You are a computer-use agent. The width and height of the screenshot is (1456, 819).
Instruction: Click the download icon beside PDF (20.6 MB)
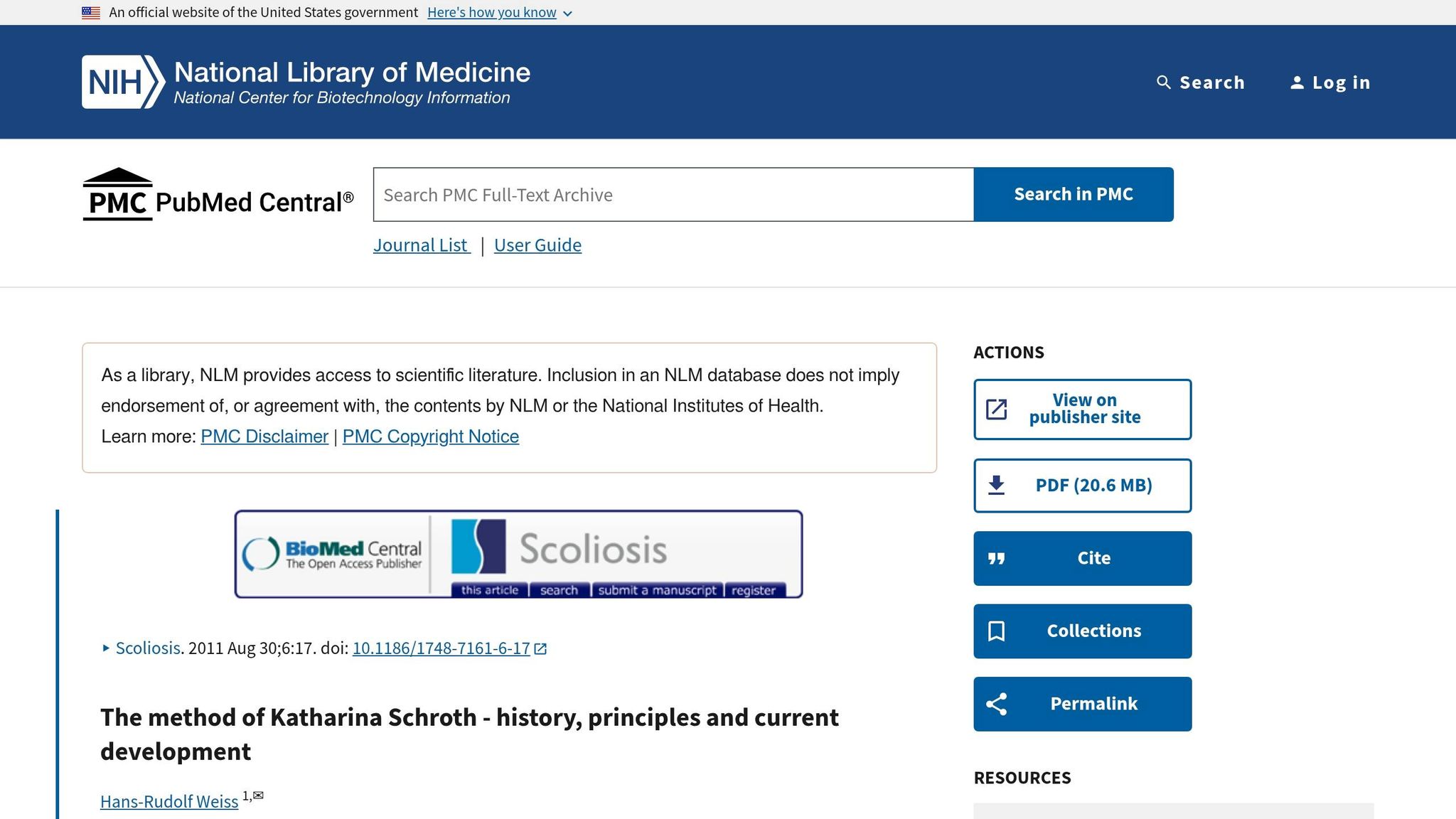pos(997,486)
